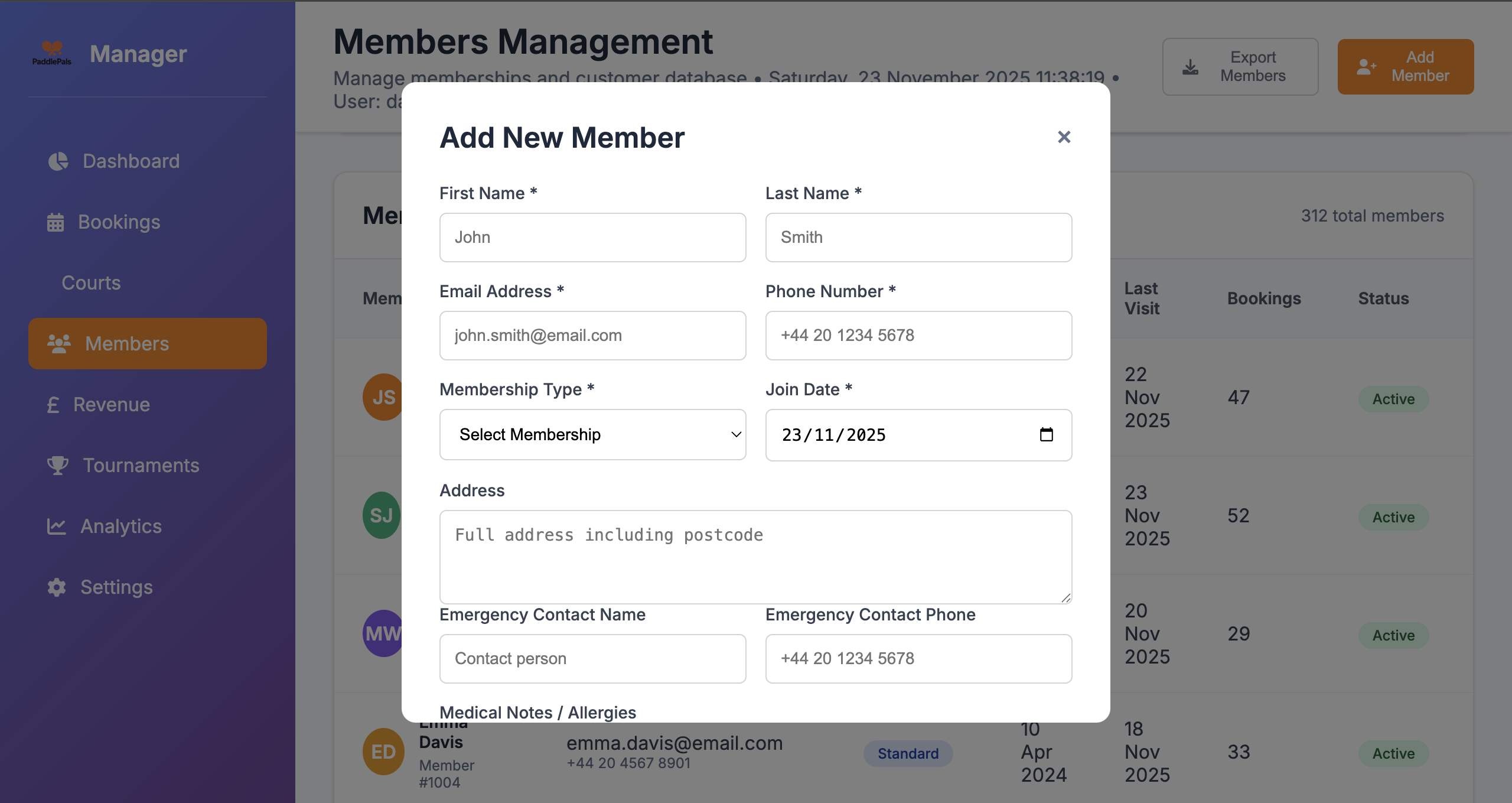1512x803 pixels.
Task: Click the Revenue pound sign icon
Action: (x=53, y=405)
